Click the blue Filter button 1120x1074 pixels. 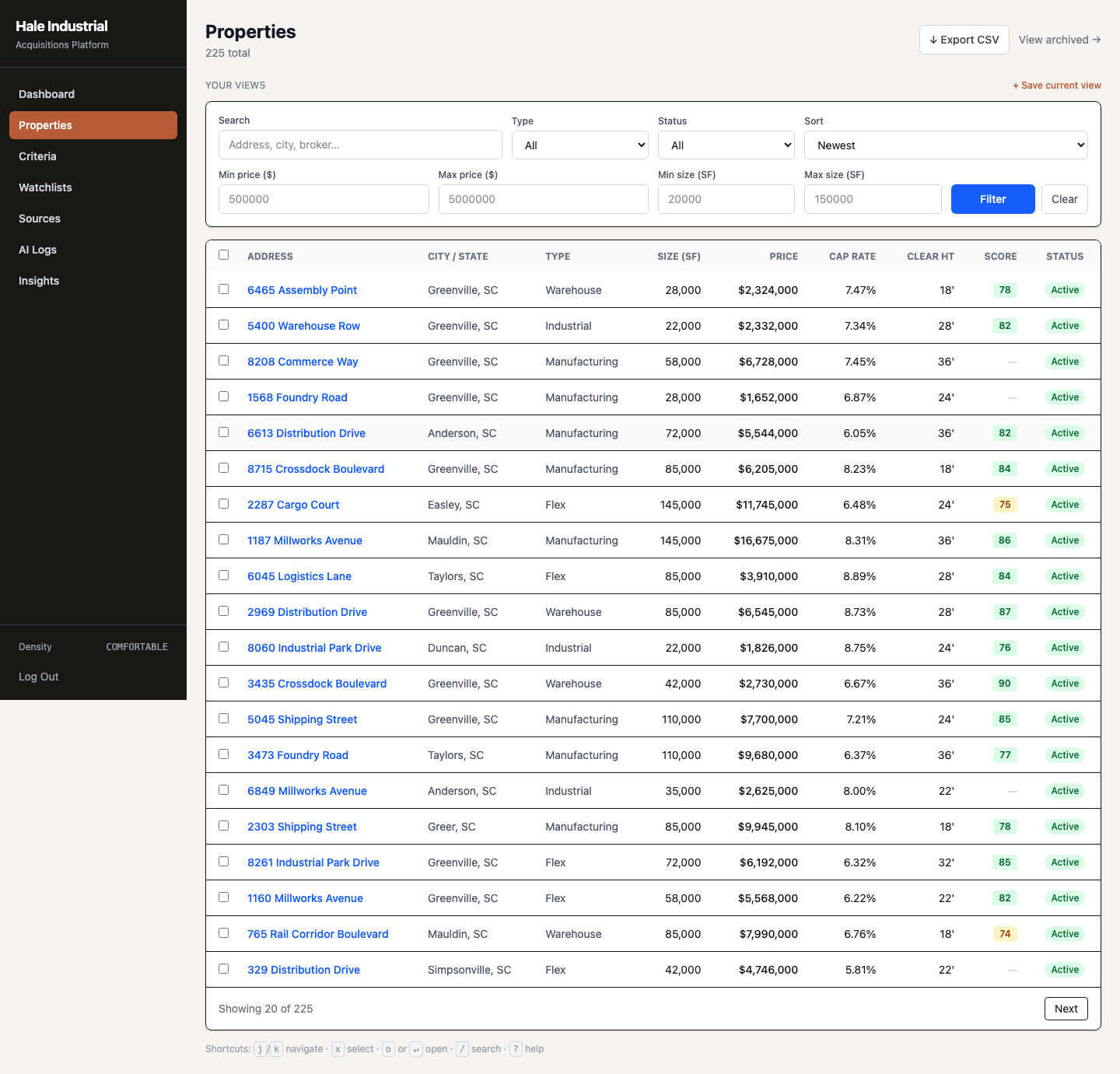click(x=993, y=199)
